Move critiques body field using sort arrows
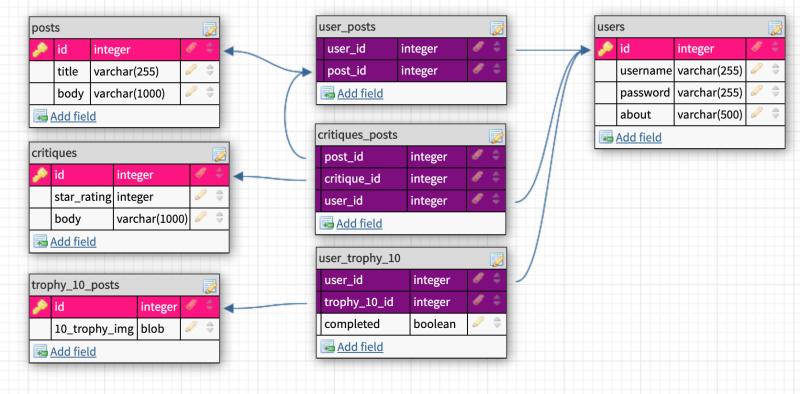The height and width of the screenshot is (394, 800). (x=219, y=218)
